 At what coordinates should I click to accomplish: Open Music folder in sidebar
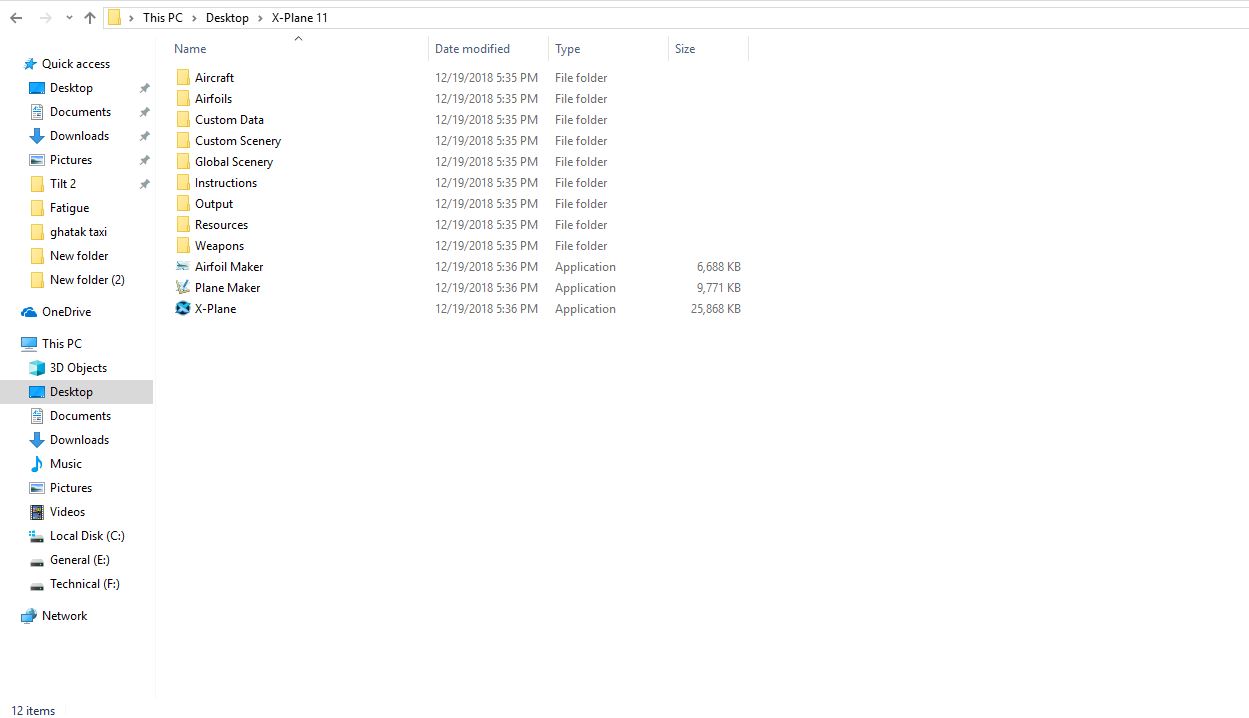(66, 464)
